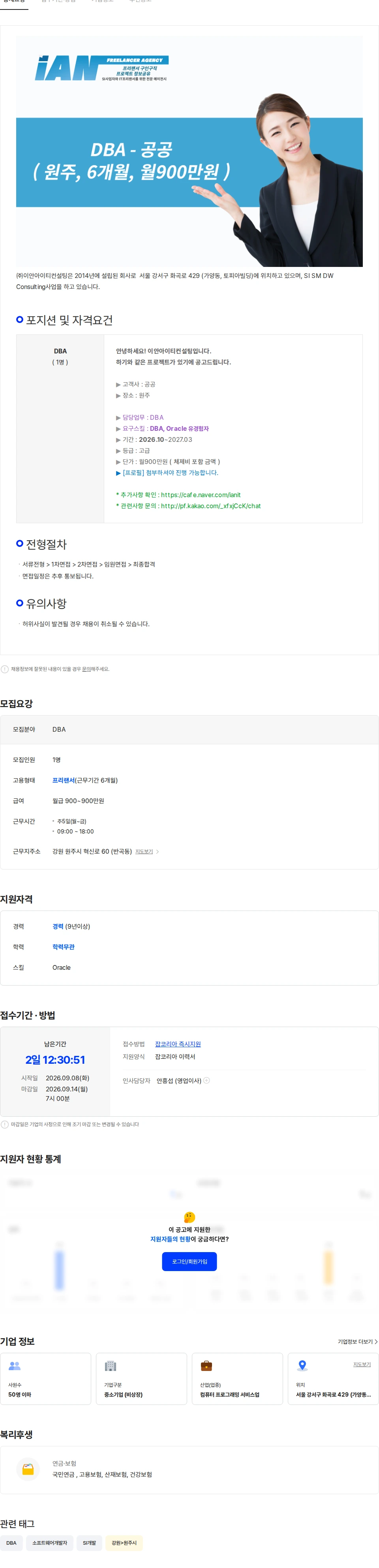Click the 요구스킬 DBA, Oracle 유경험자 line
This screenshot has height=1568, width=379.
[162, 428]
